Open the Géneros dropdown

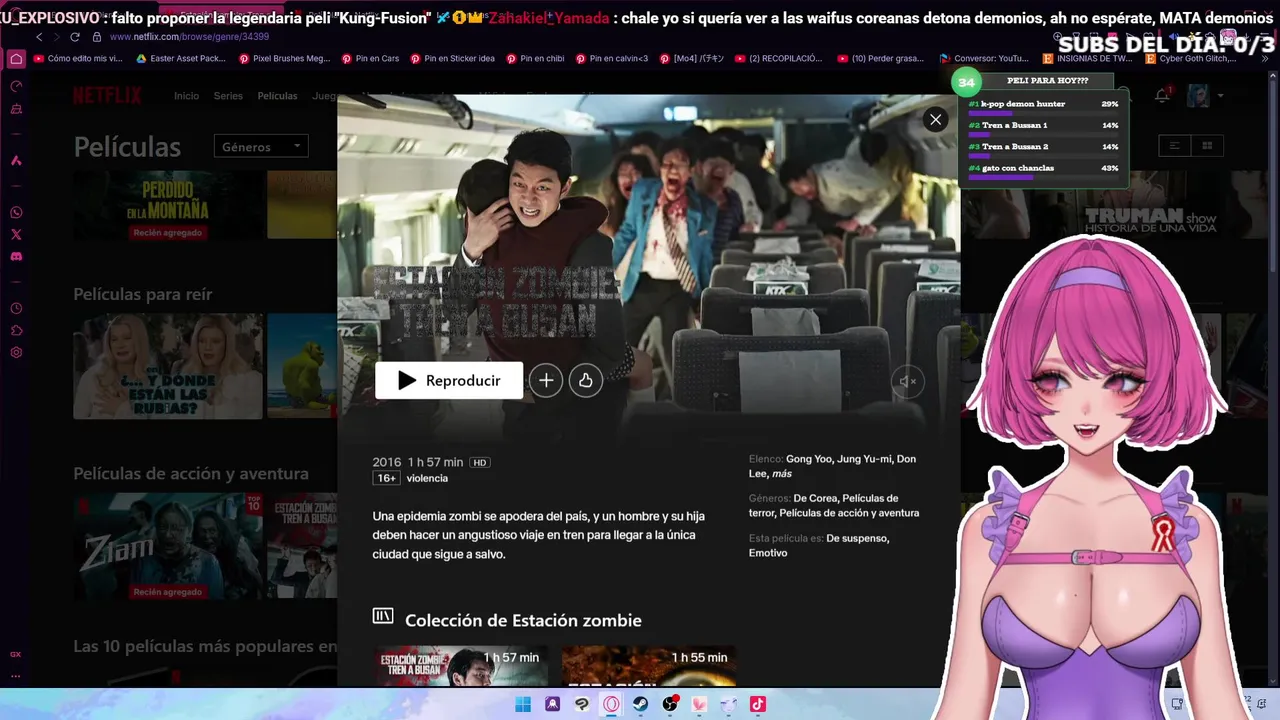coord(261,147)
